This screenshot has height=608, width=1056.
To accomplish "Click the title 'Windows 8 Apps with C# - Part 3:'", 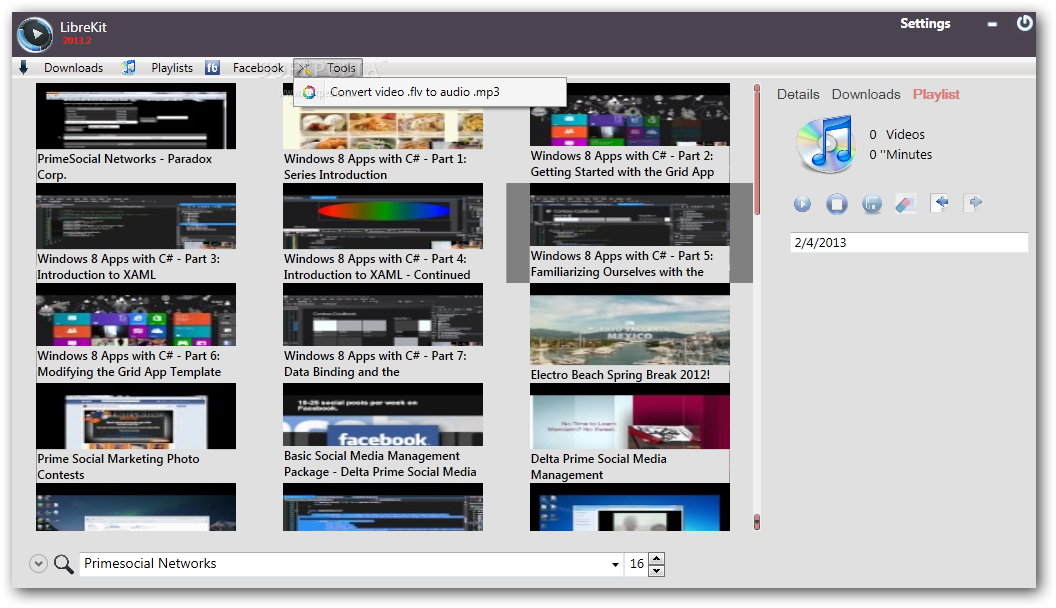I will pyautogui.click(x=129, y=259).
